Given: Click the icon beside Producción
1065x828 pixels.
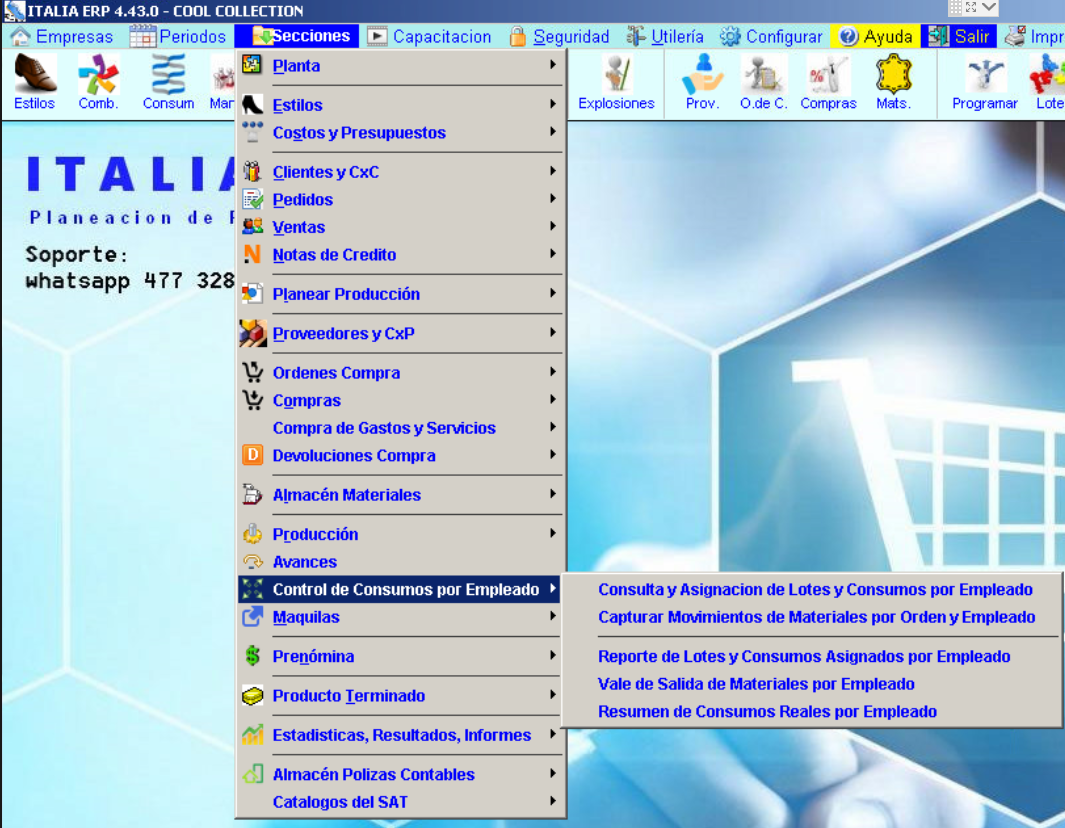Looking at the screenshot, I should pyautogui.click(x=252, y=534).
